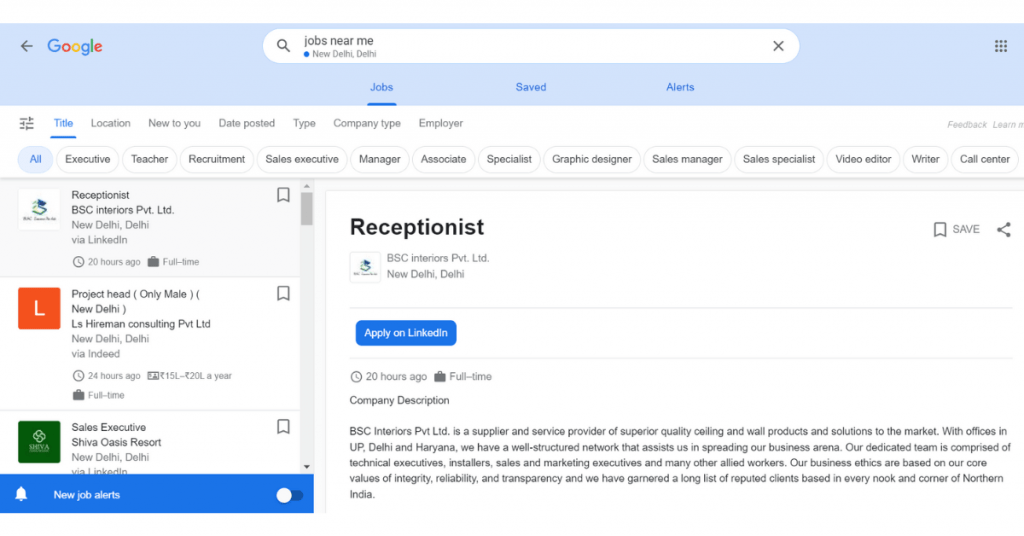Filter by Video editor chip
This screenshot has height=536, width=1024.
[863, 159]
